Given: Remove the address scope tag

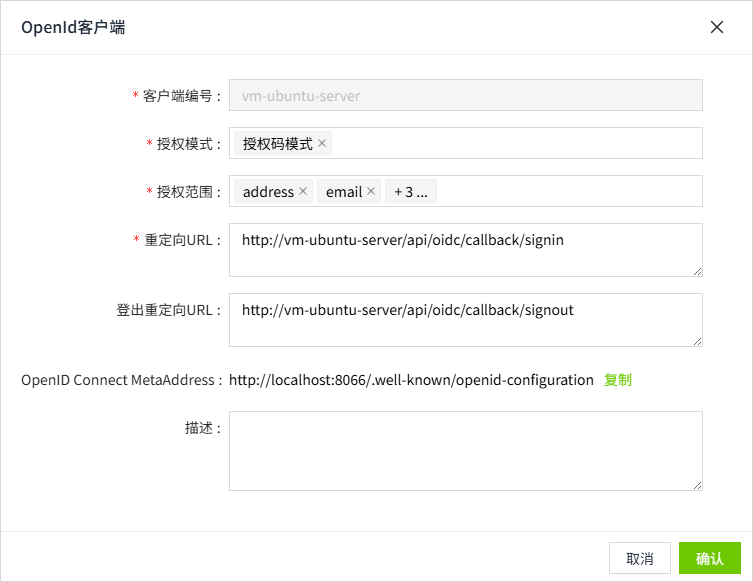Looking at the screenshot, I should click(303, 191).
